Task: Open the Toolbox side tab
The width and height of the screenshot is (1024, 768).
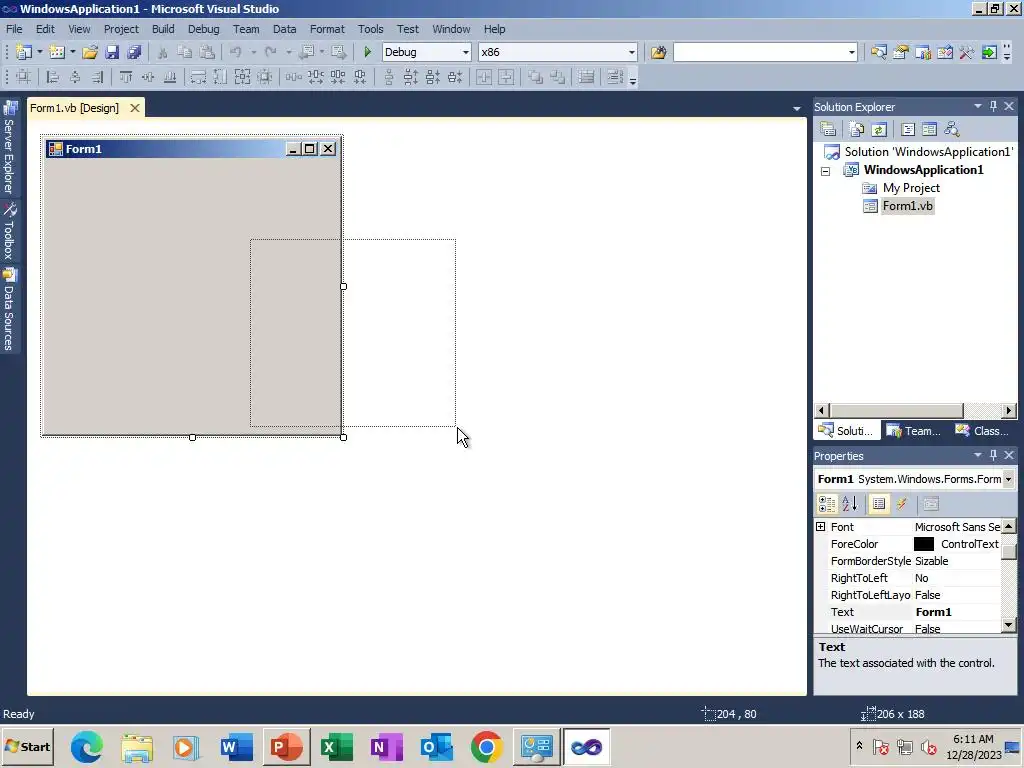Action: [x=9, y=231]
